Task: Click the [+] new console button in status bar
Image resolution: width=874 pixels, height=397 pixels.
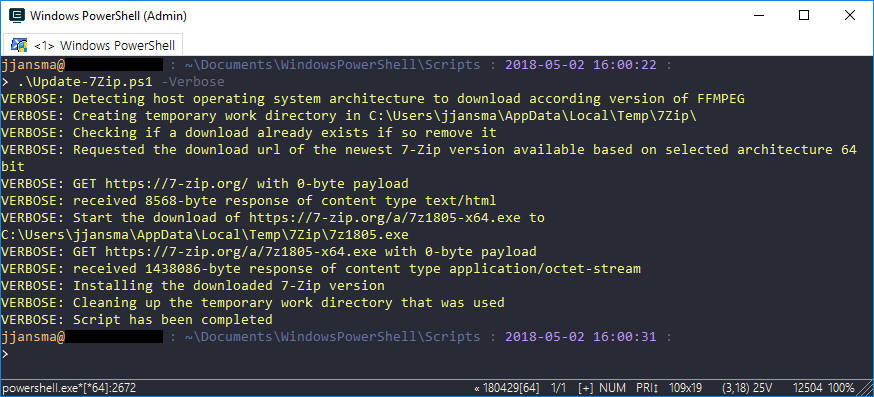Action: pyautogui.click(x=586, y=388)
